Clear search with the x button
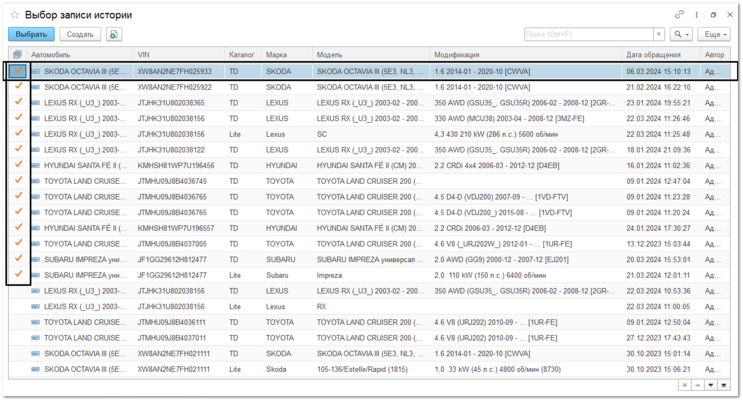The height and width of the screenshot is (401, 743). click(659, 34)
